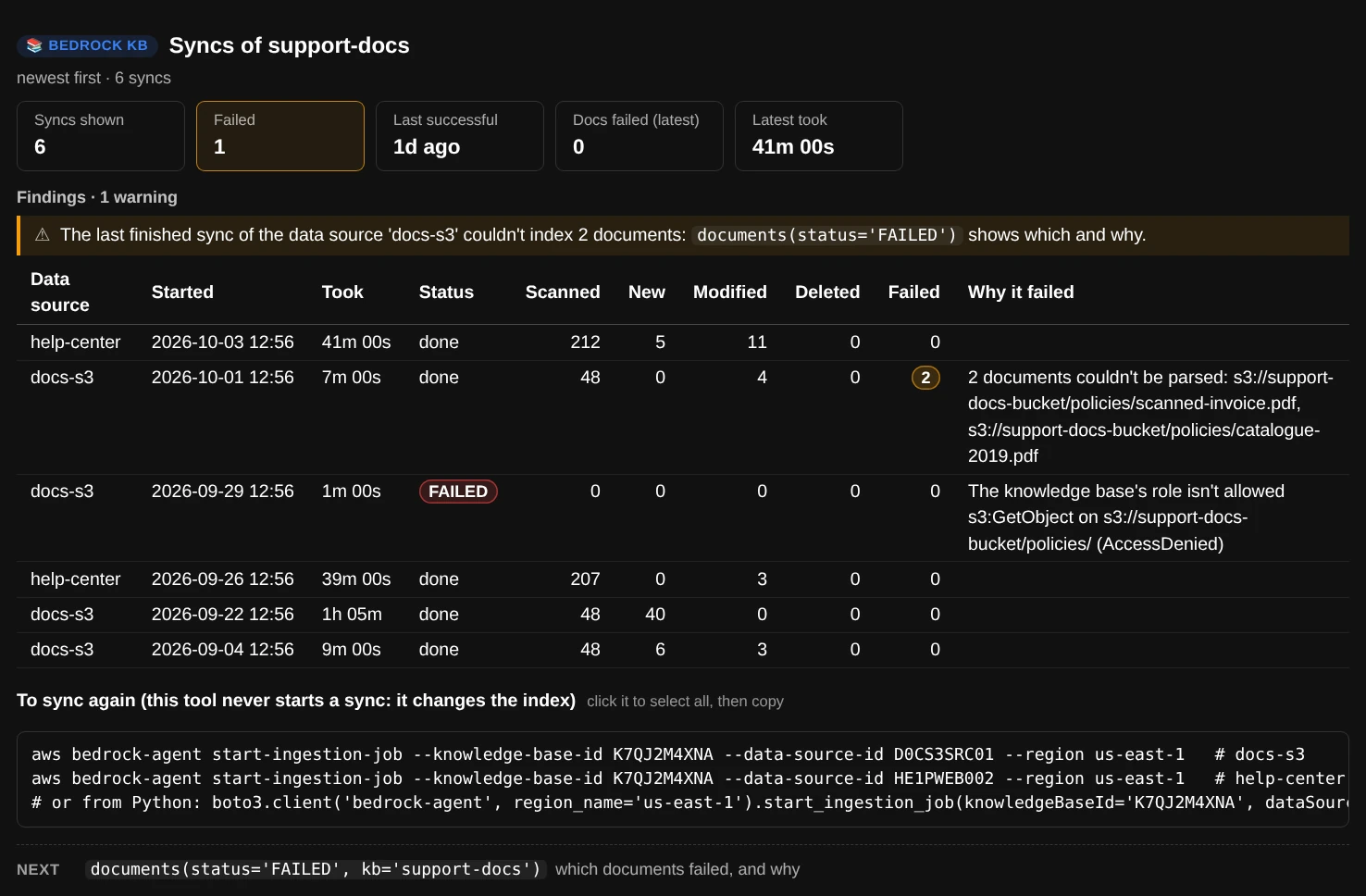Click the Started column header
The height and width of the screenshot is (896, 1366).
tap(182, 292)
